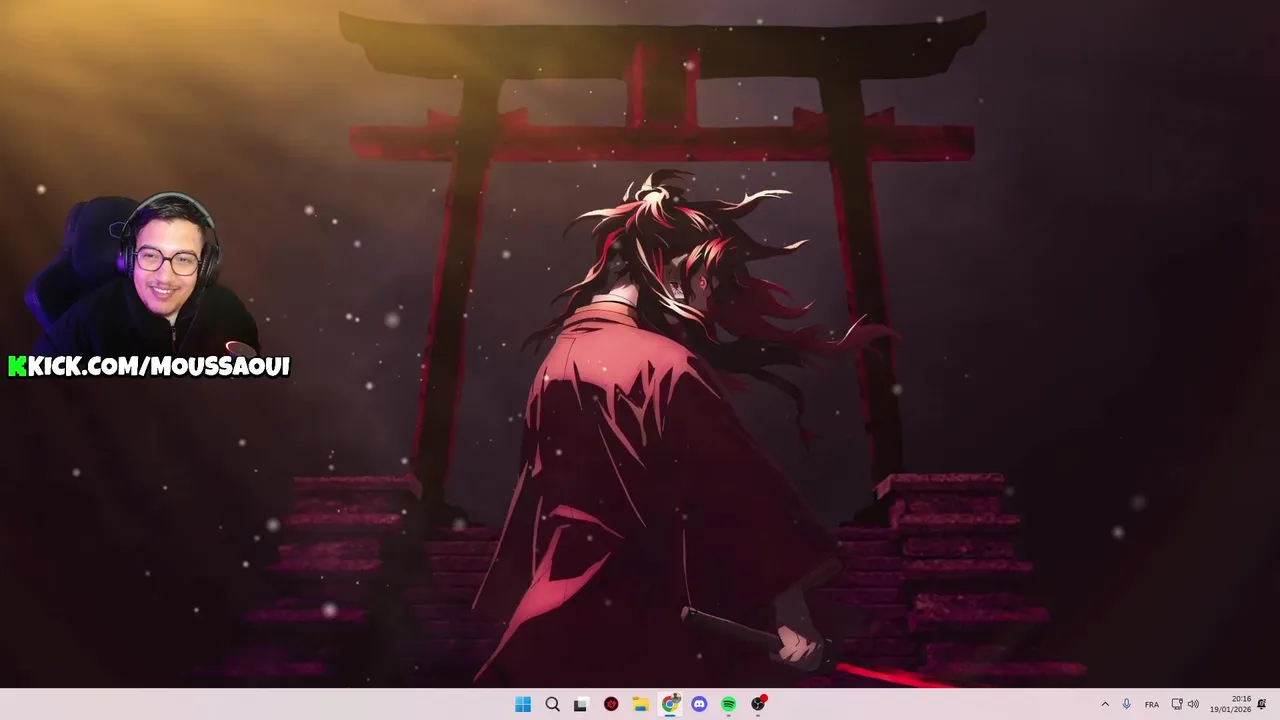Open File Explorer folder icon
Image resolution: width=1280 pixels, height=720 pixels.
click(x=641, y=704)
